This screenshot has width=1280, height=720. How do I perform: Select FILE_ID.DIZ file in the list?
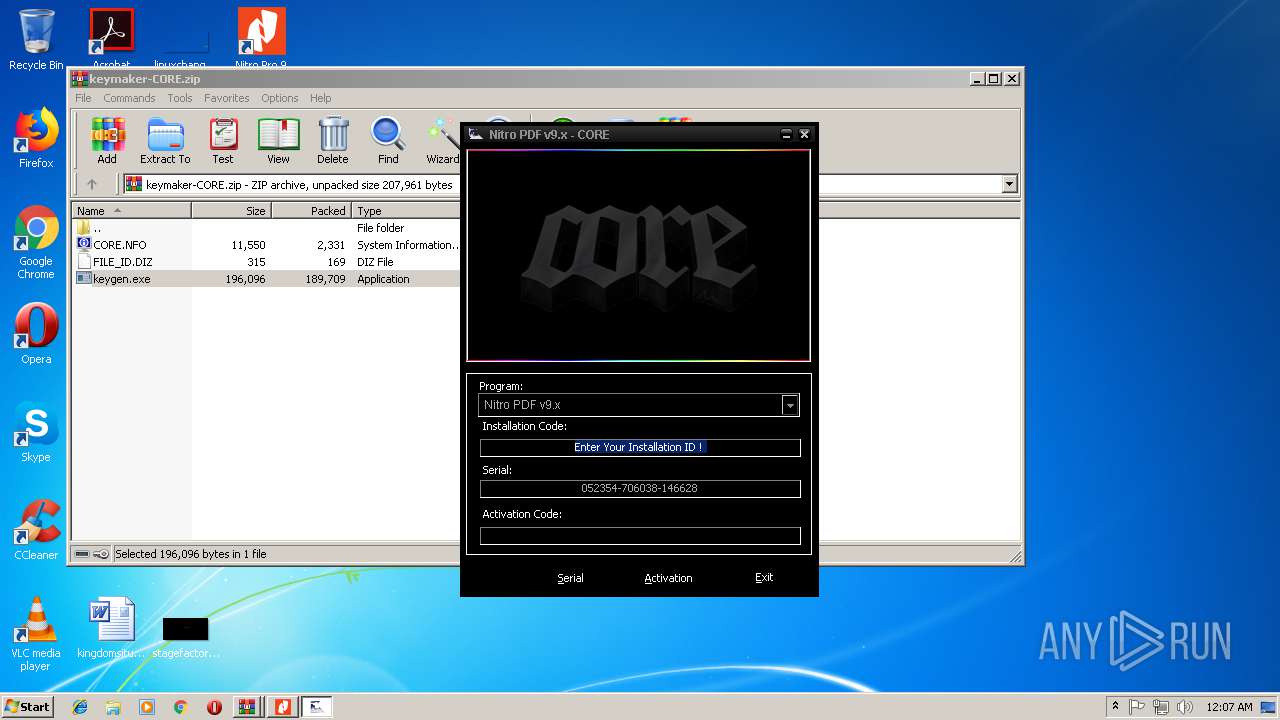click(122, 262)
